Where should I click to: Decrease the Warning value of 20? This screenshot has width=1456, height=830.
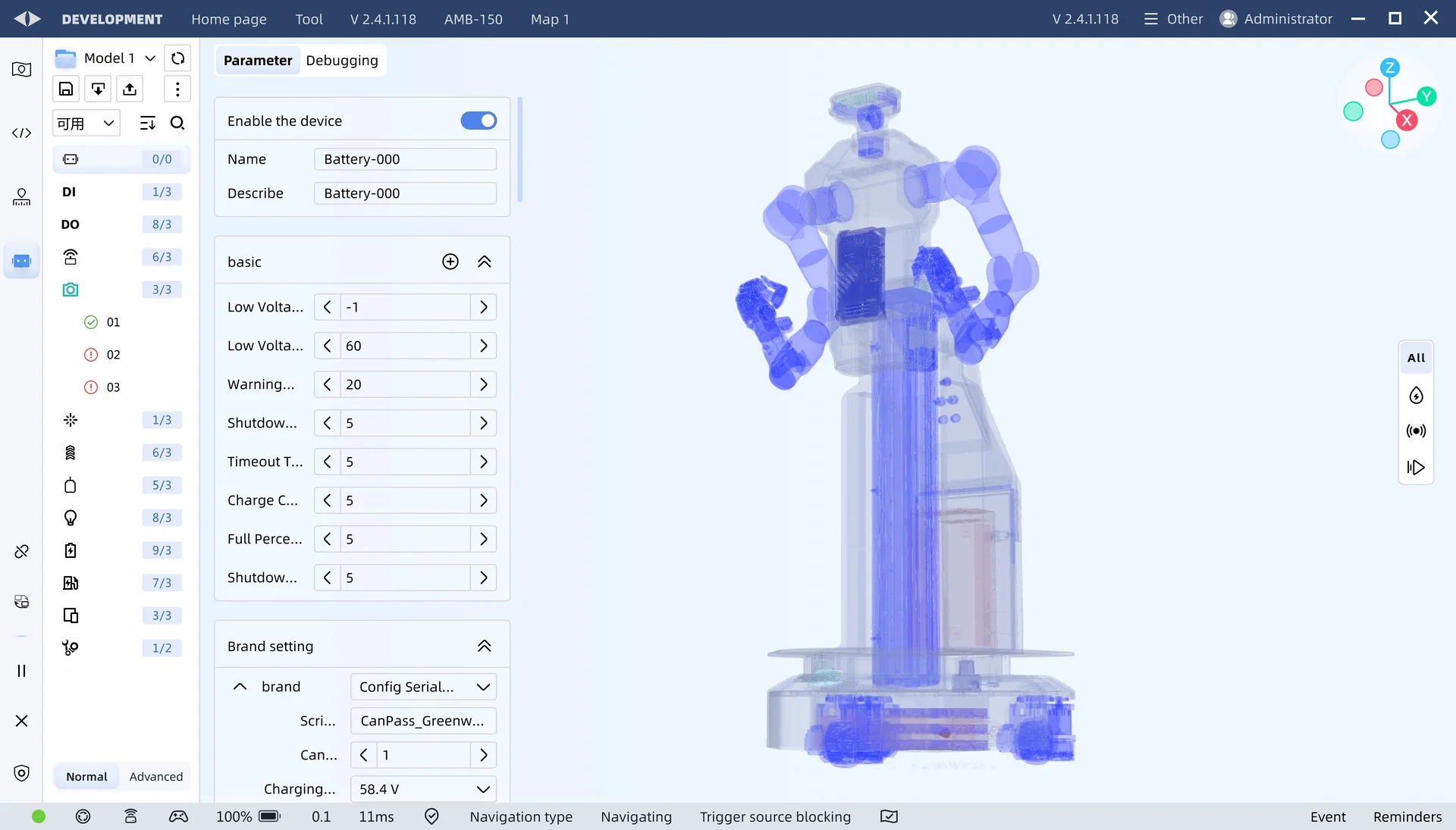pyautogui.click(x=327, y=384)
